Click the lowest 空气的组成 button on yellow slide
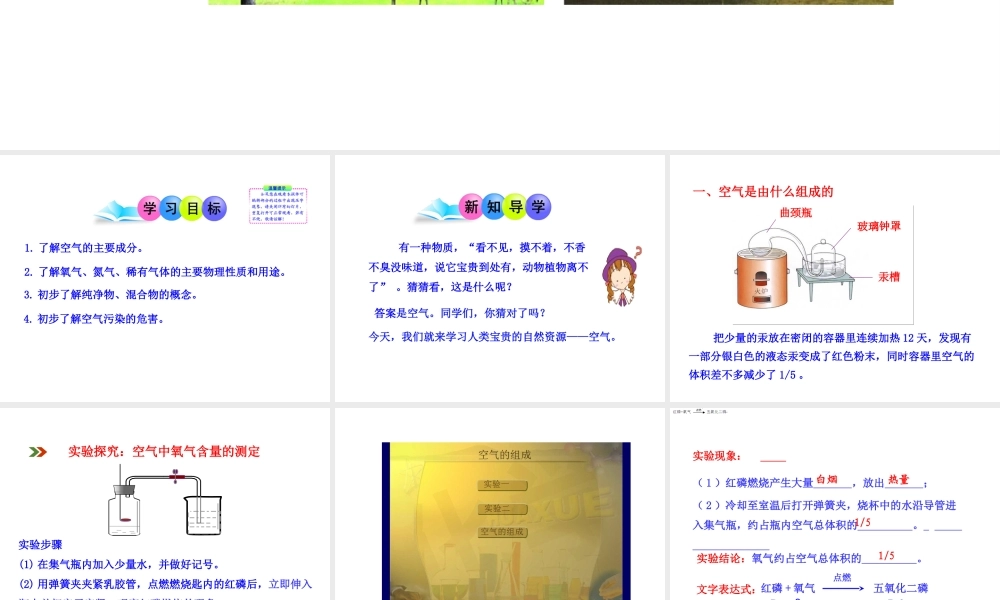1000x600 pixels. [503, 532]
